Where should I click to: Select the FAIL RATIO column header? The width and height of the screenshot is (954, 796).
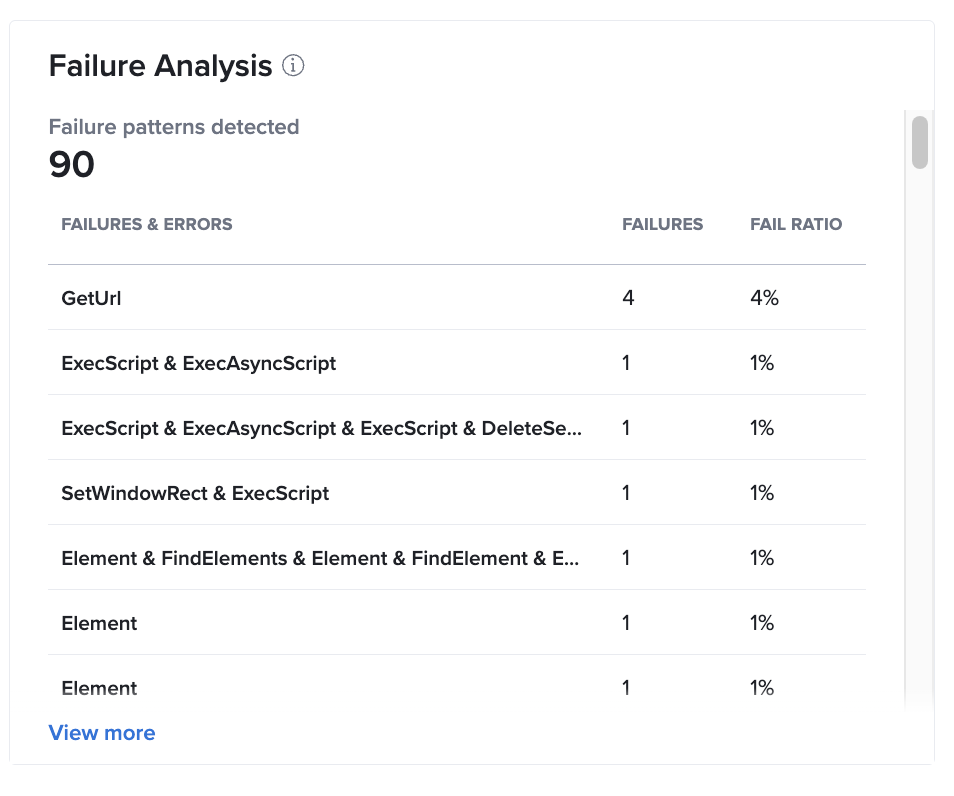796,224
